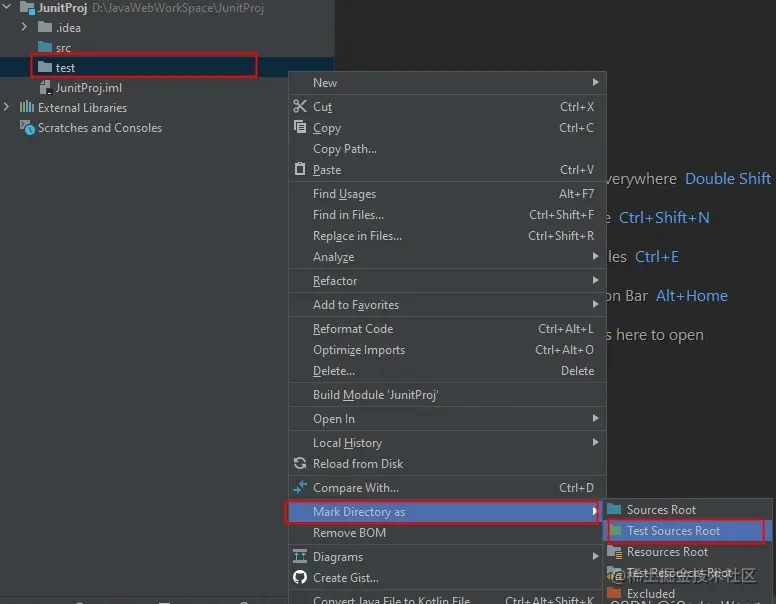Click the Diagrams icon
This screenshot has height=604, width=776.
click(x=300, y=556)
